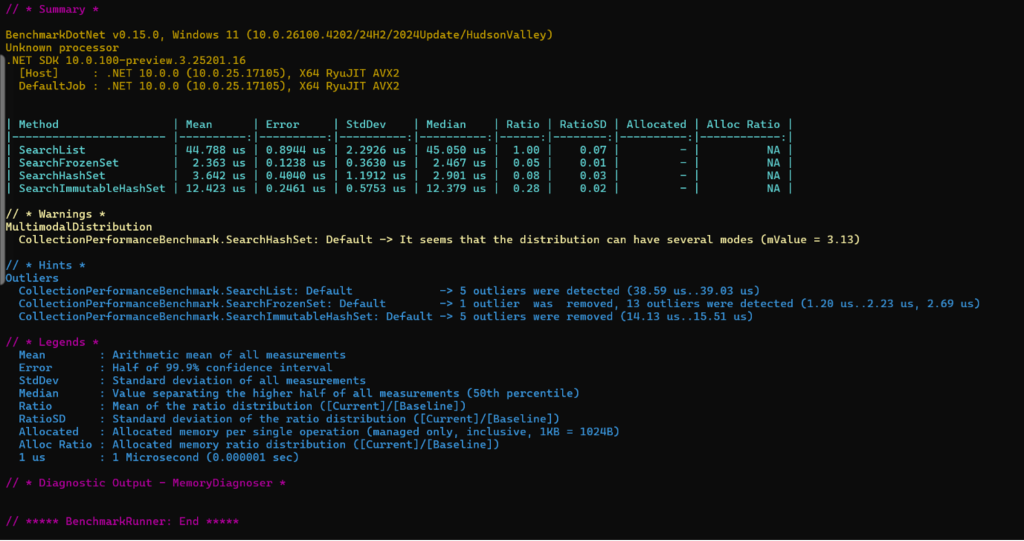Click the RatioSD value '0.03'
Viewport: 1024px width, 541px height.
[593, 175]
